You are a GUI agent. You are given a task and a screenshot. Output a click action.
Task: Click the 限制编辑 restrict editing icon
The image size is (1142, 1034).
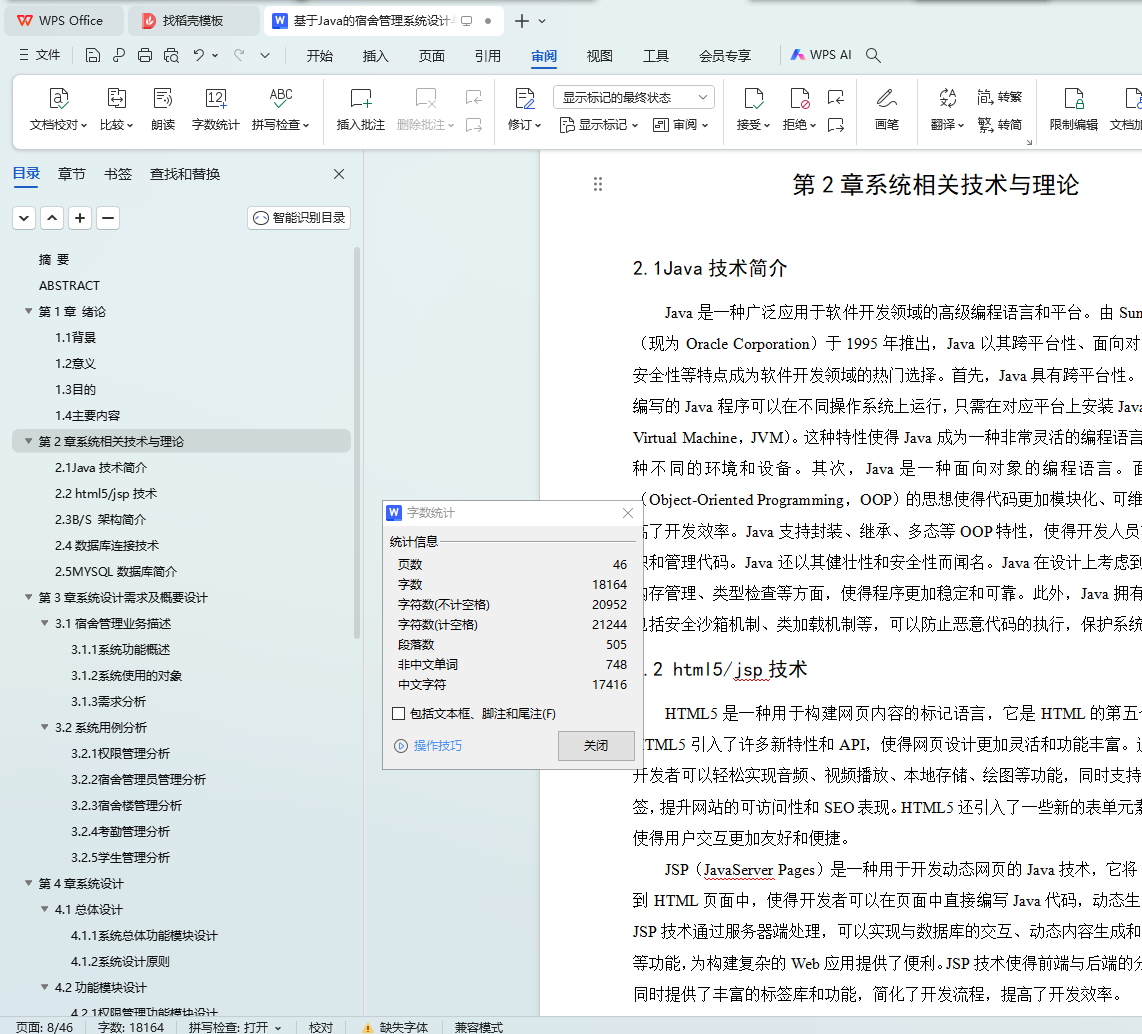point(1073,99)
